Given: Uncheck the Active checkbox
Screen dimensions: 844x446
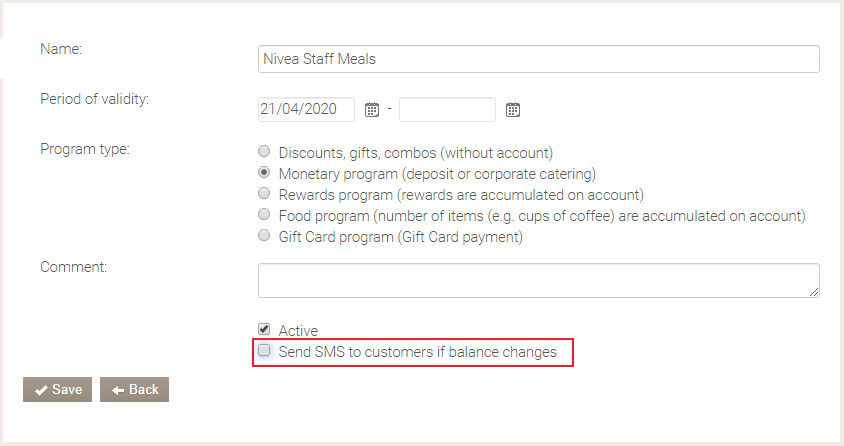Looking at the screenshot, I should click(264, 329).
